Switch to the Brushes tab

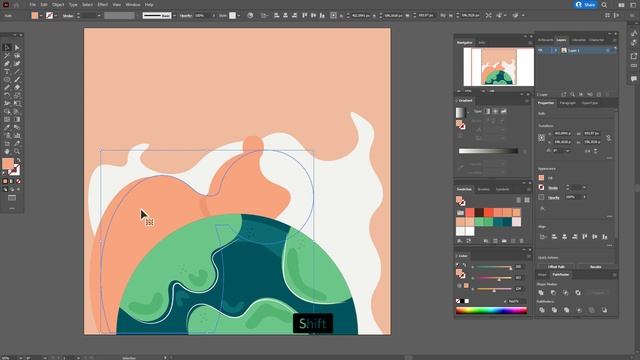click(483, 189)
